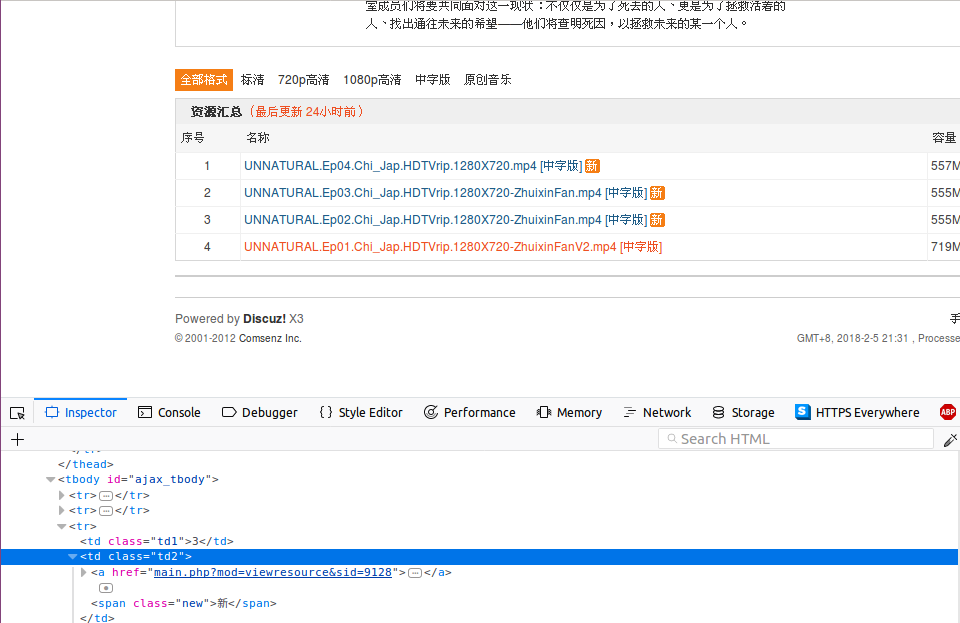Expand the first collapsed tr node
960x623 pixels.
pos(61,495)
